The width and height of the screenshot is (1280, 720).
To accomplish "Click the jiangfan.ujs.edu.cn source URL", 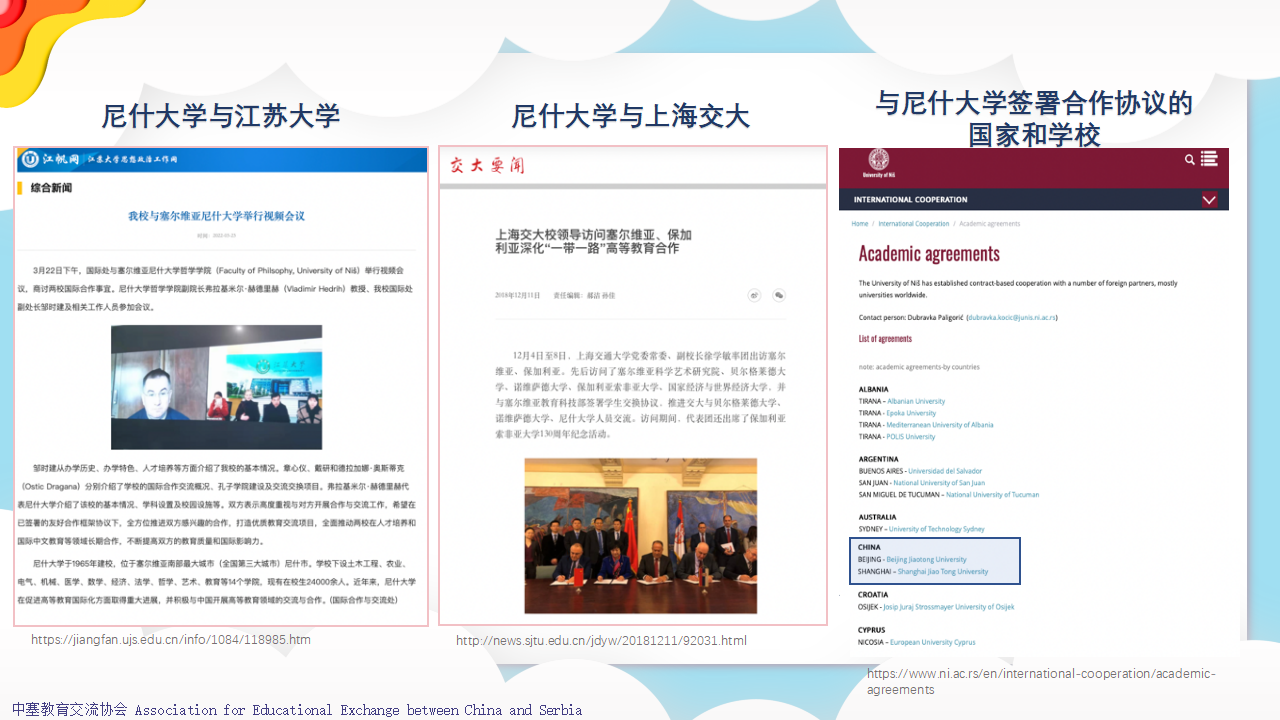I will coord(171,640).
